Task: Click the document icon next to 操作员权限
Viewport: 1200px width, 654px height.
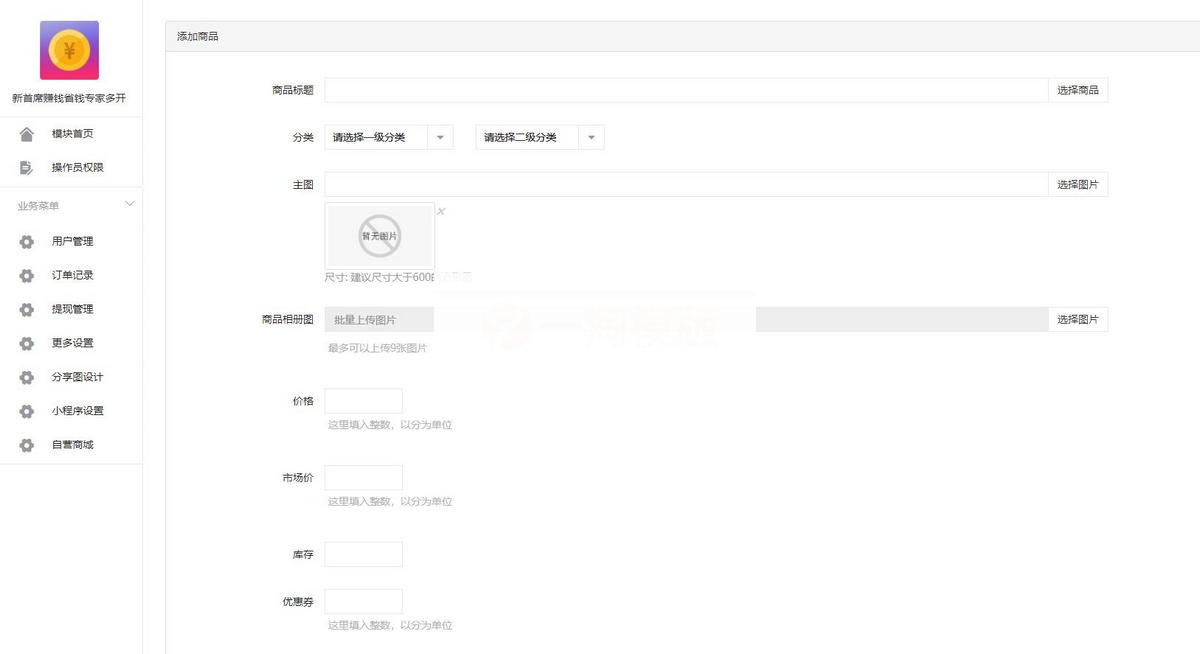Action: [25, 167]
